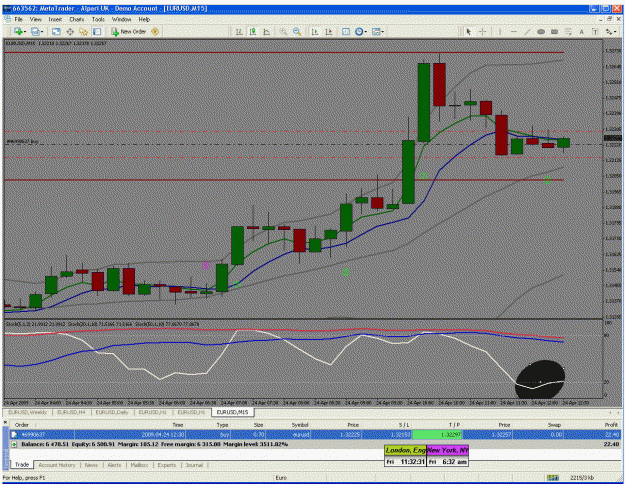This screenshot has height=484, width=625.
Task: Expand the Periods dropdown arrow
Action: [366, 31]
